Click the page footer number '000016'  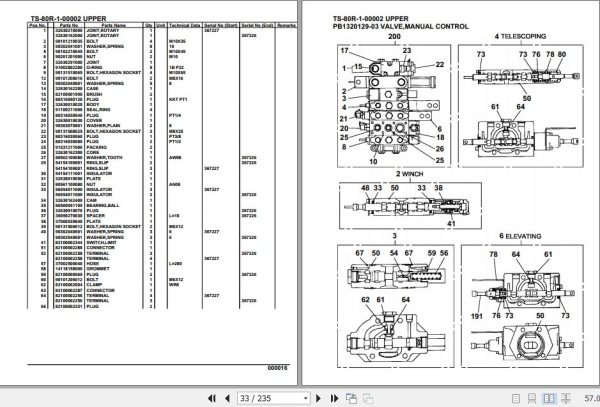click(x=277, y=368)
